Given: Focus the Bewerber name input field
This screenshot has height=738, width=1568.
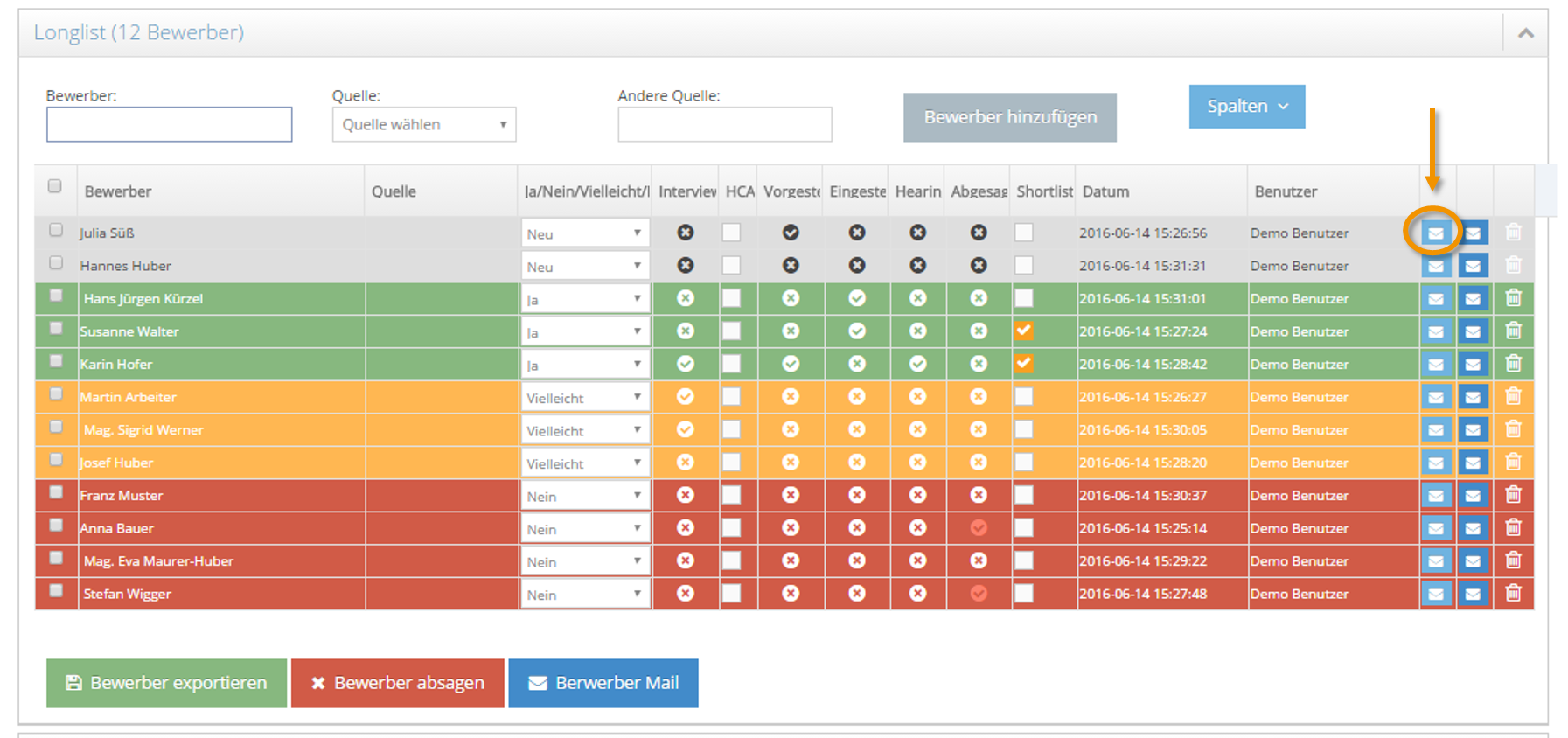Looking at the screenshot, I should (170, 124).
